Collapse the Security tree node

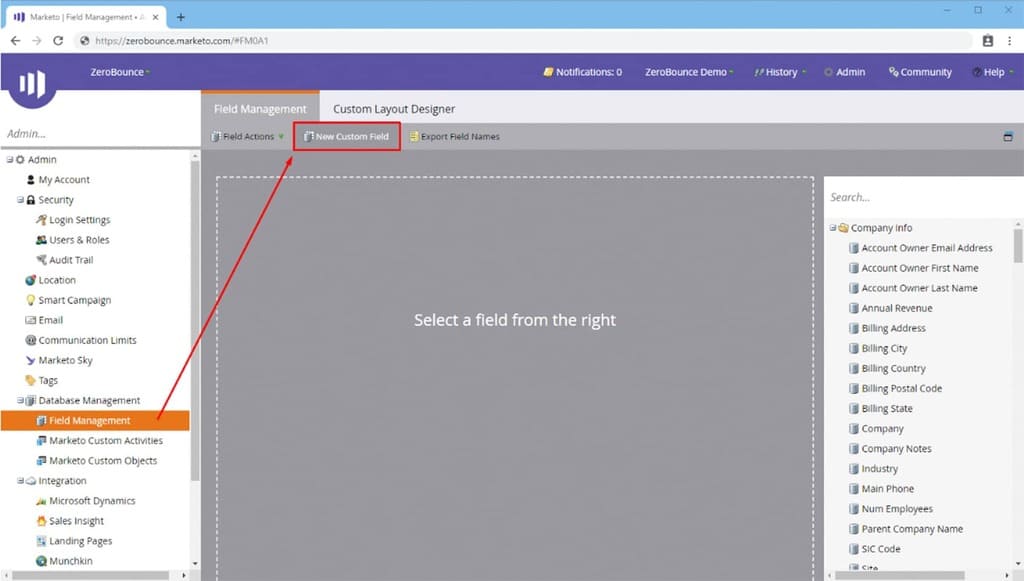[20, 200]
